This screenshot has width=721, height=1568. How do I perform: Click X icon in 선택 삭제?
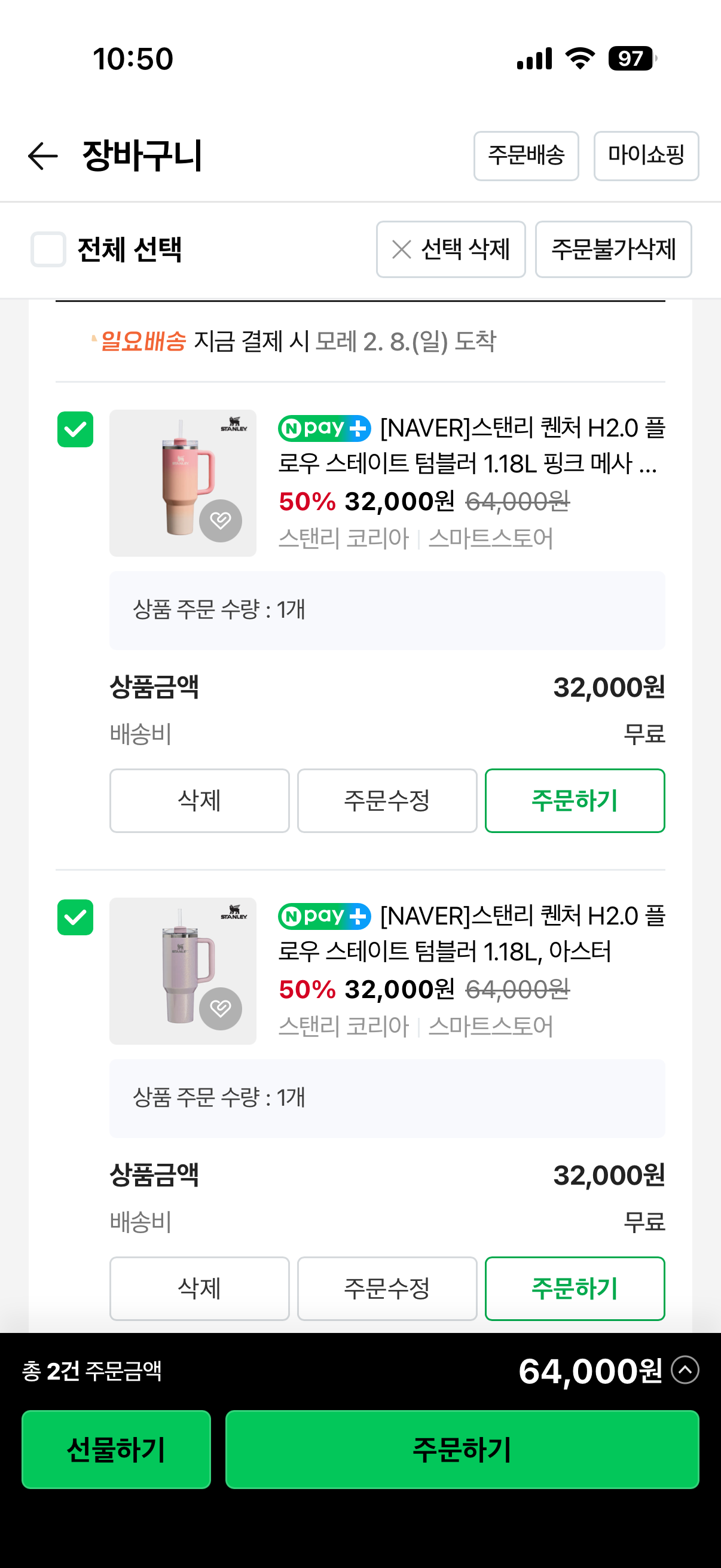click(401, 249)
